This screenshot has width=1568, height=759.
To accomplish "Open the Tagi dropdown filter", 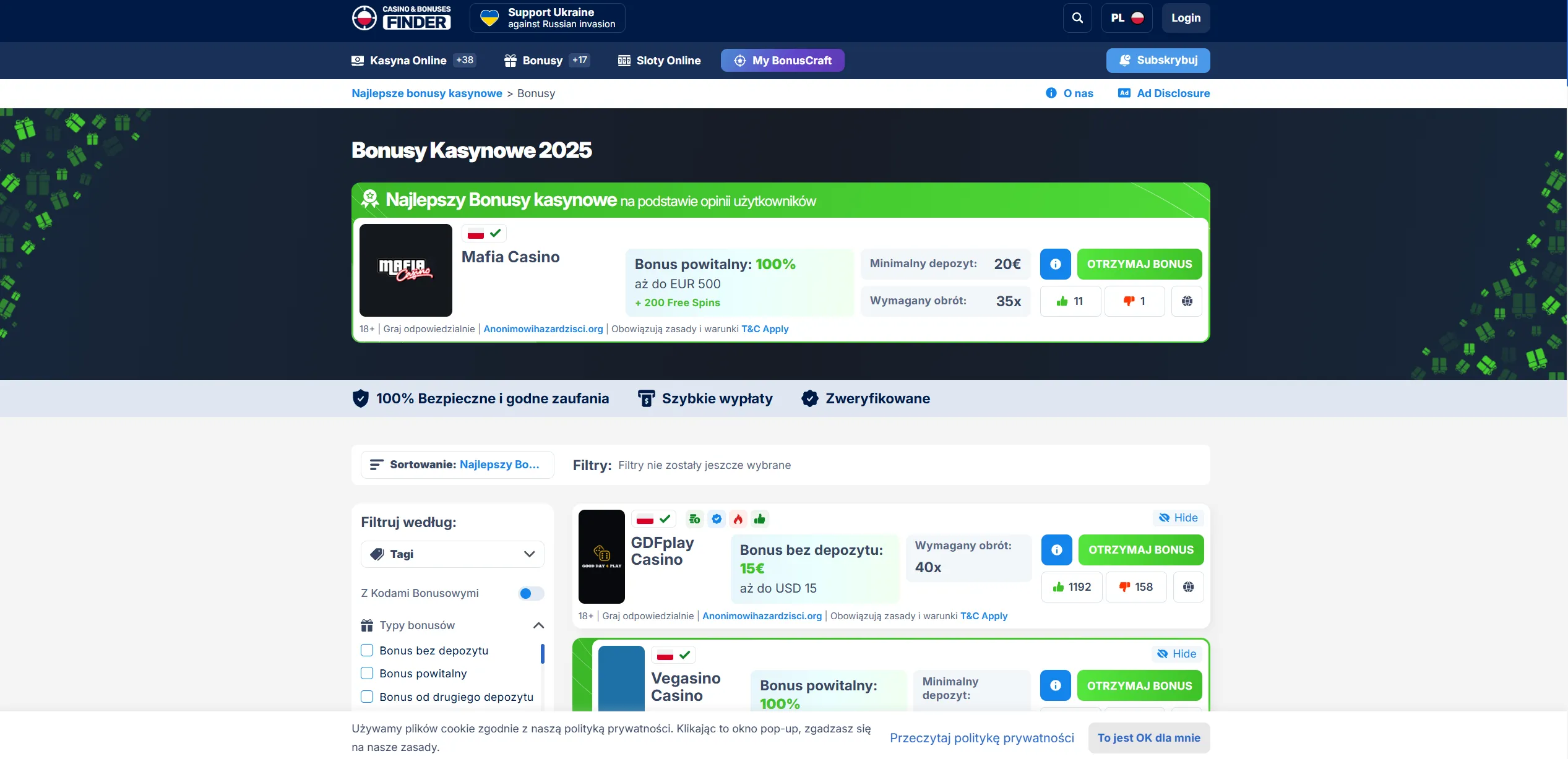I will click(x=452, y=554).
